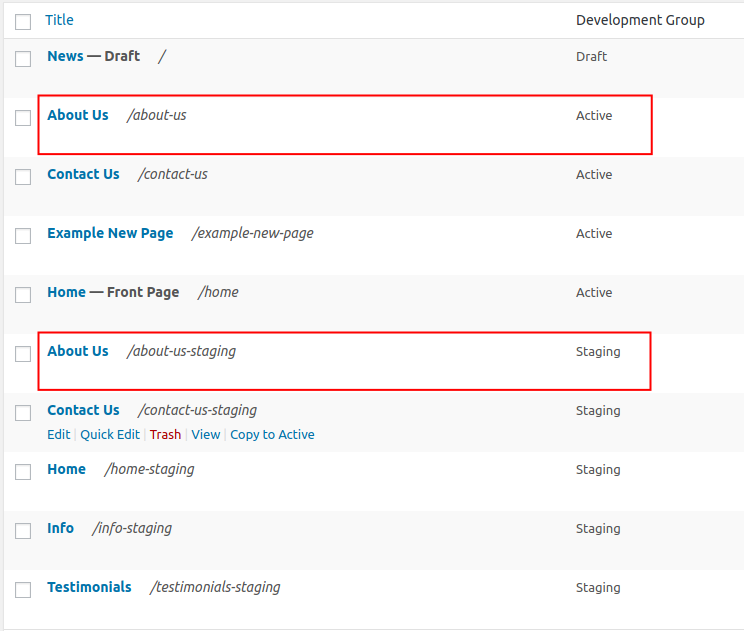Click Copy to Active for staging Contact Us

coord(272,434)
